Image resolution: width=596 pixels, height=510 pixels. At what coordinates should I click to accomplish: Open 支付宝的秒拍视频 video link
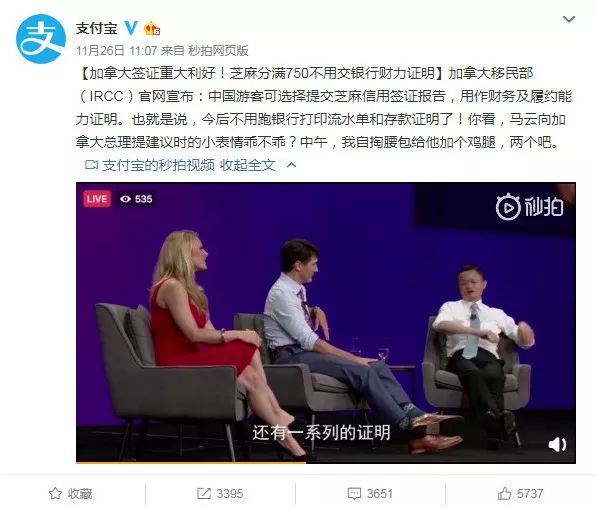click(x=159, y=165)
